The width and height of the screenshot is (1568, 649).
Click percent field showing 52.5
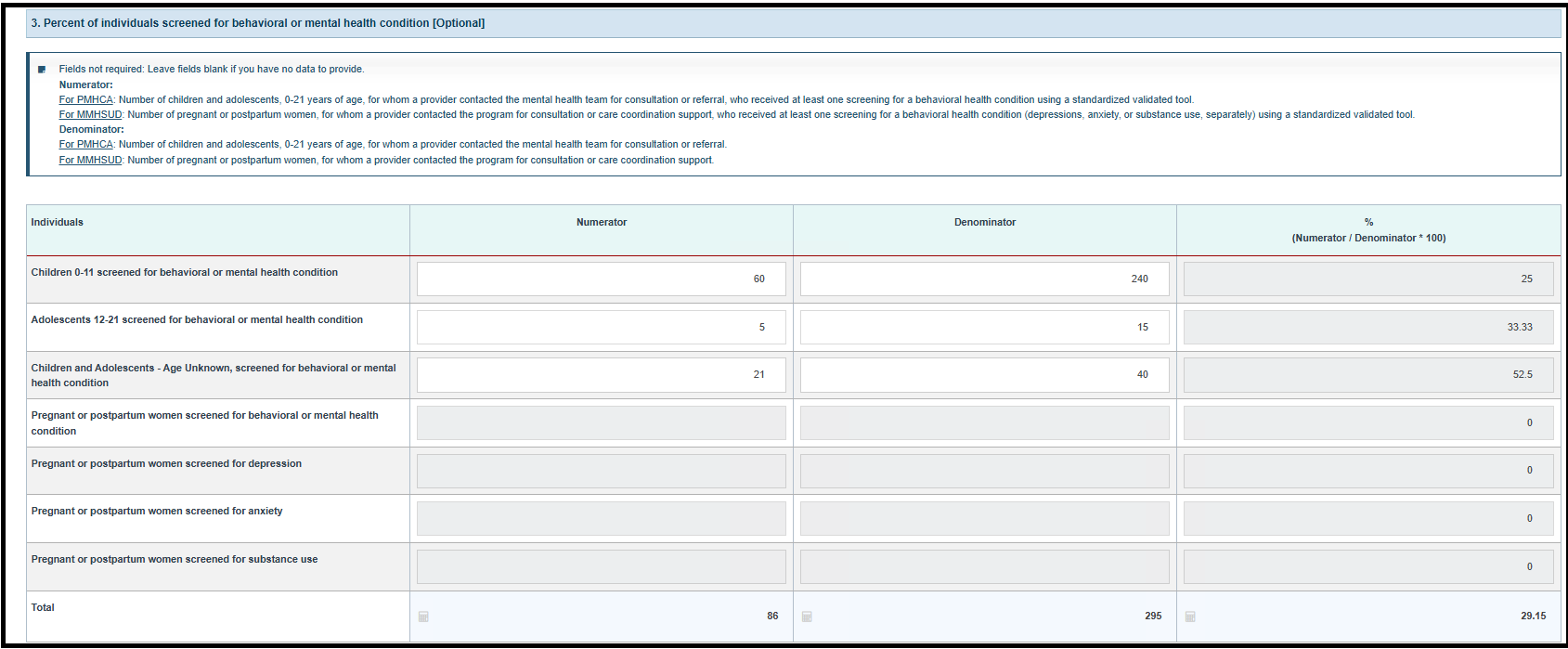1368,375
